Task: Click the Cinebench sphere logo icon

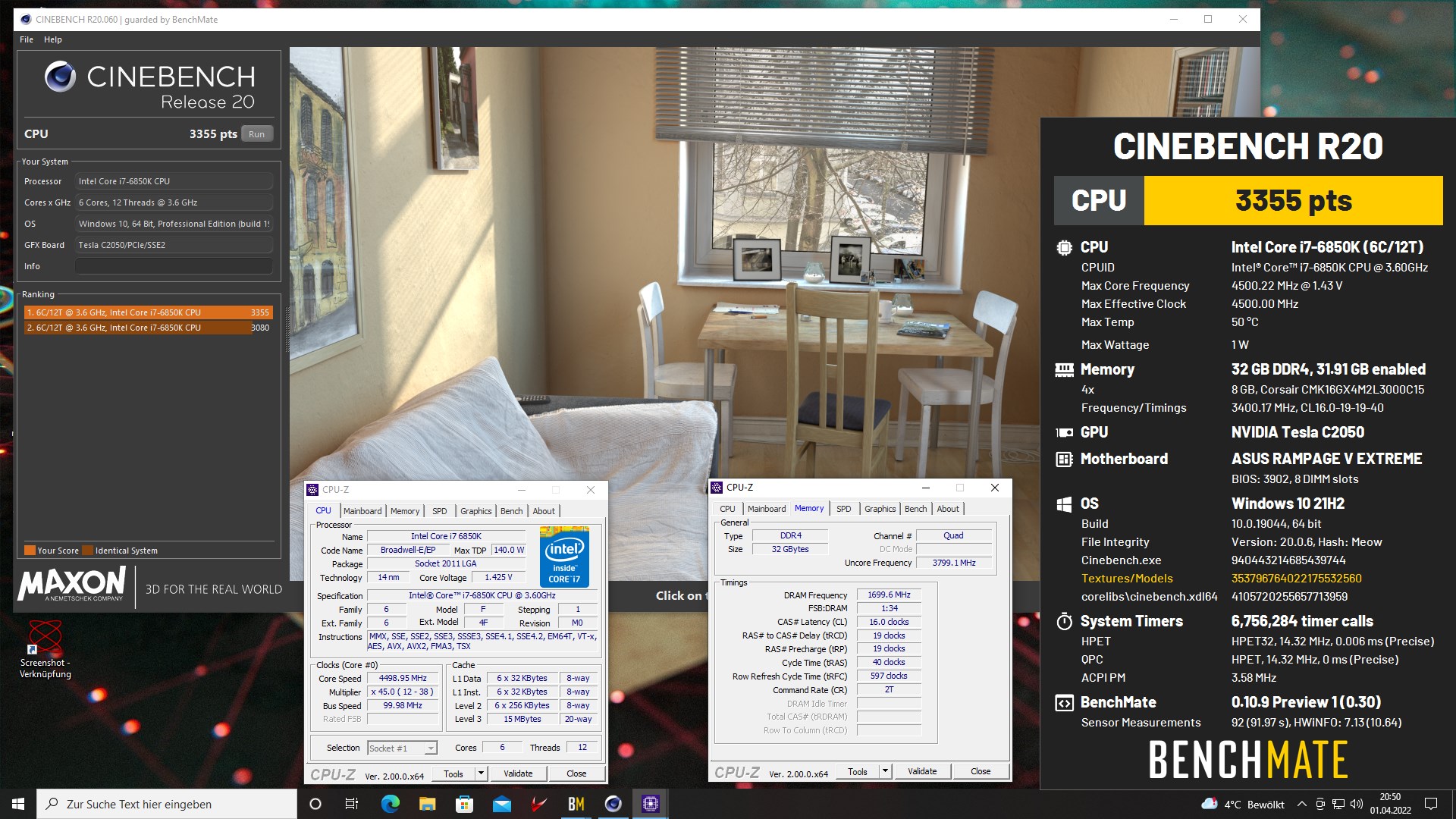Action: click(x=60, y=77)
